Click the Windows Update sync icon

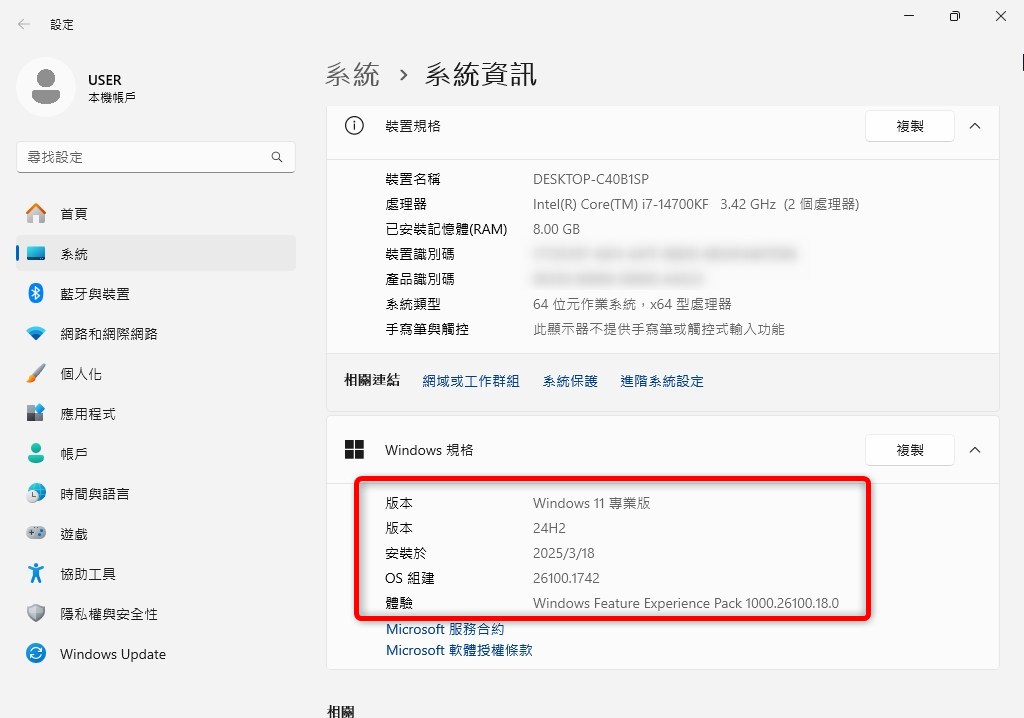(36, 653)
